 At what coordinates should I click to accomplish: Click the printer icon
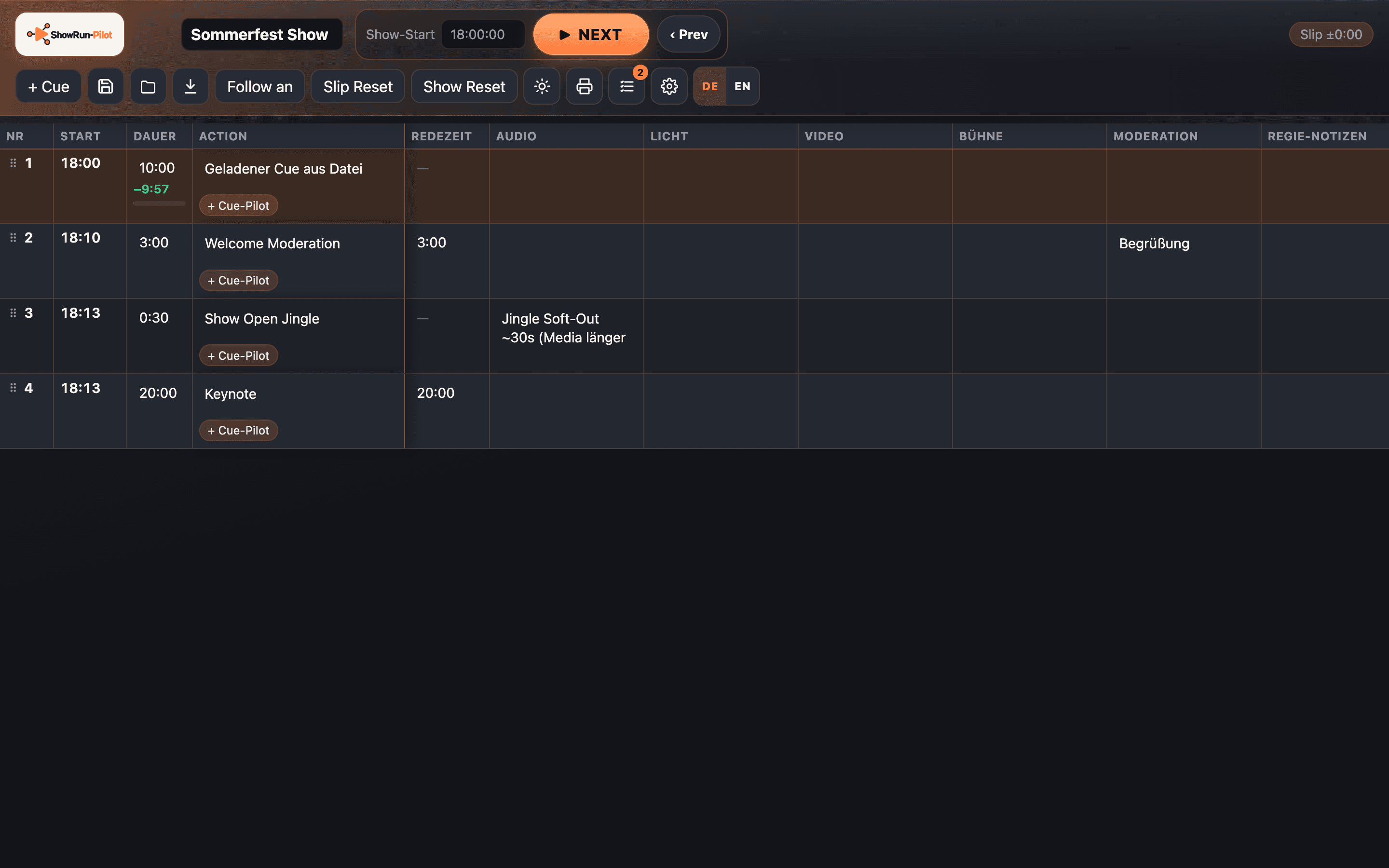[x=585, y=87]
